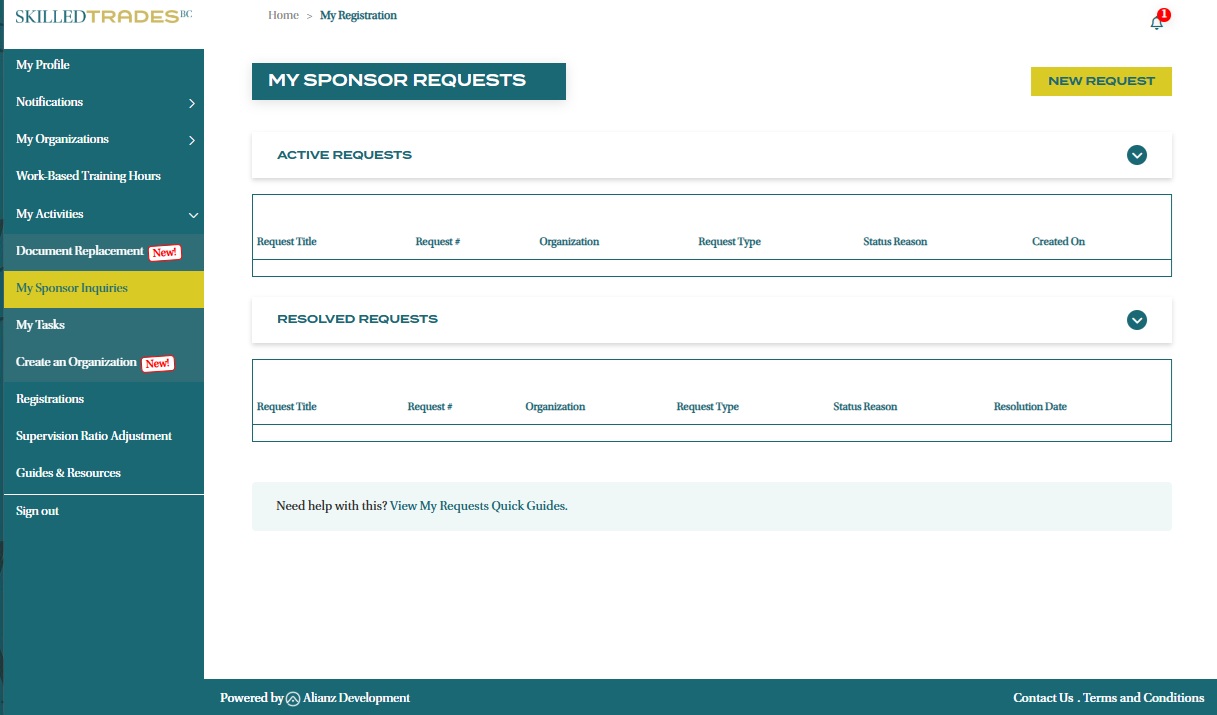Open My Profile in the sidebar
This screenshot has height=715, width=1217.
point(43,65)
